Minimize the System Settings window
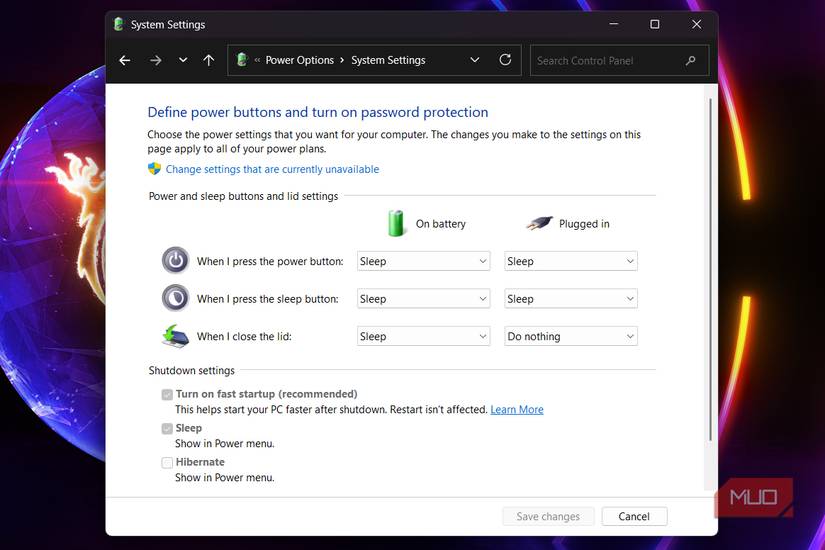Screen dimensions: 825x550 click(x=613, y=24)
